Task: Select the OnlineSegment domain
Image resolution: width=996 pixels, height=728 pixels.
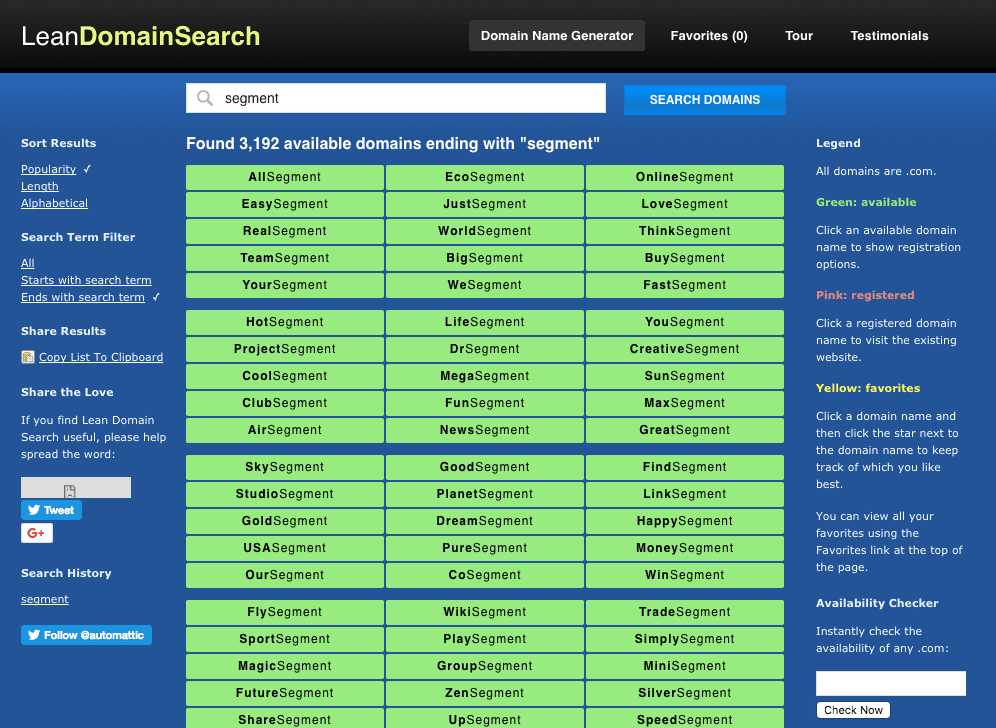Action: click(x=685, y=177)
